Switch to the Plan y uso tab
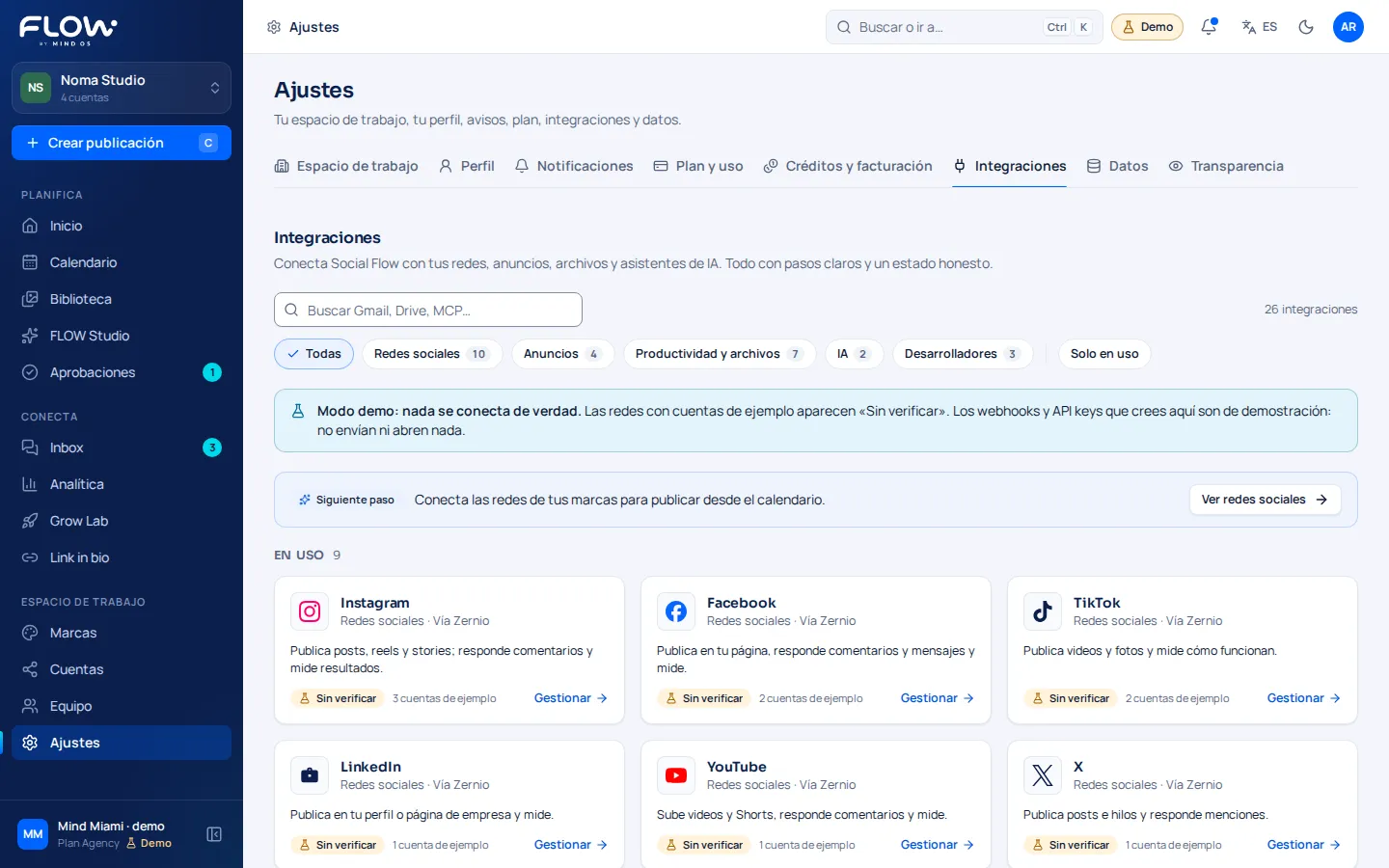Viewport: 1389px width, 868px height. (x=698, y=166)
